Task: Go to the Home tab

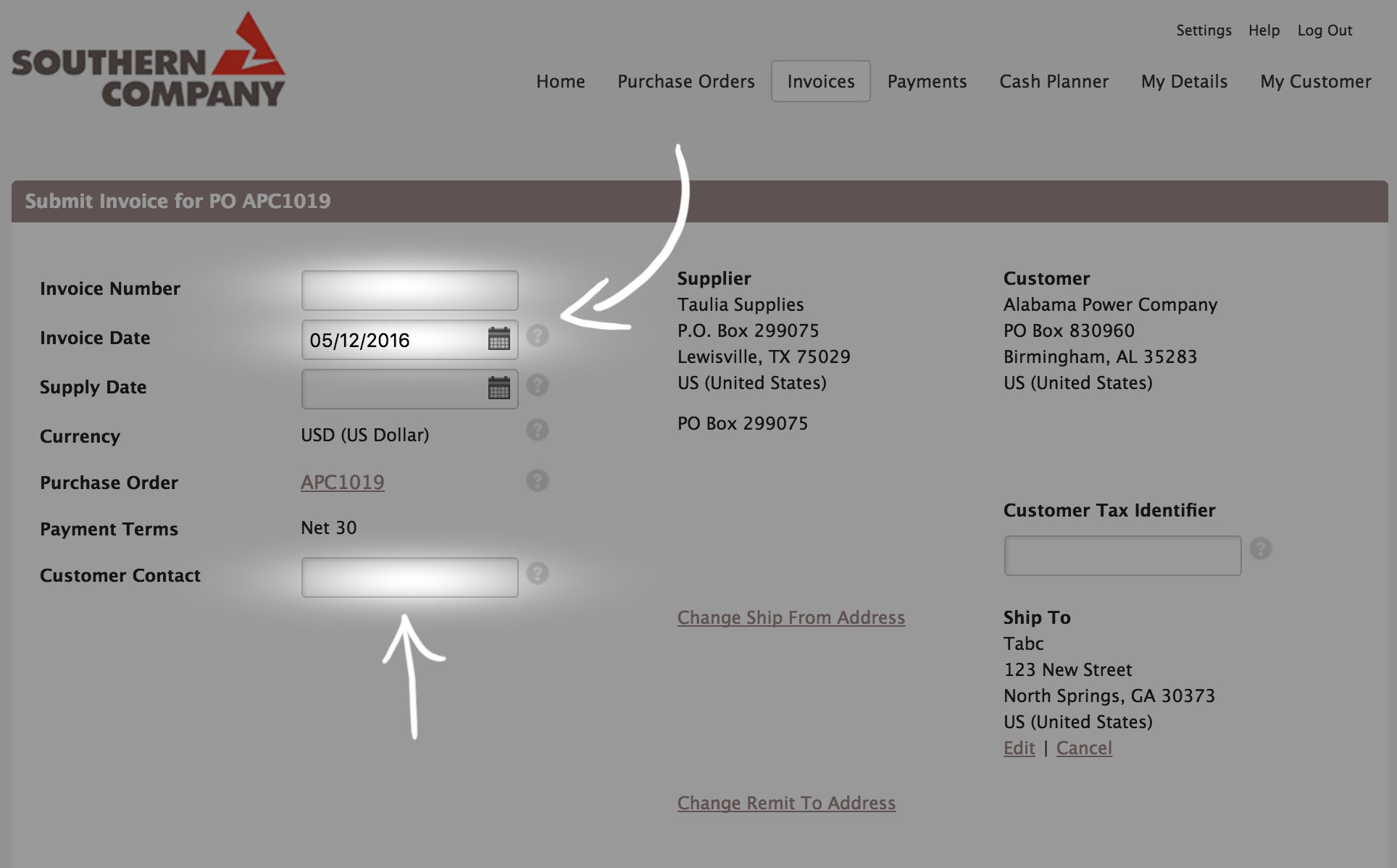Action: (561, 81)
